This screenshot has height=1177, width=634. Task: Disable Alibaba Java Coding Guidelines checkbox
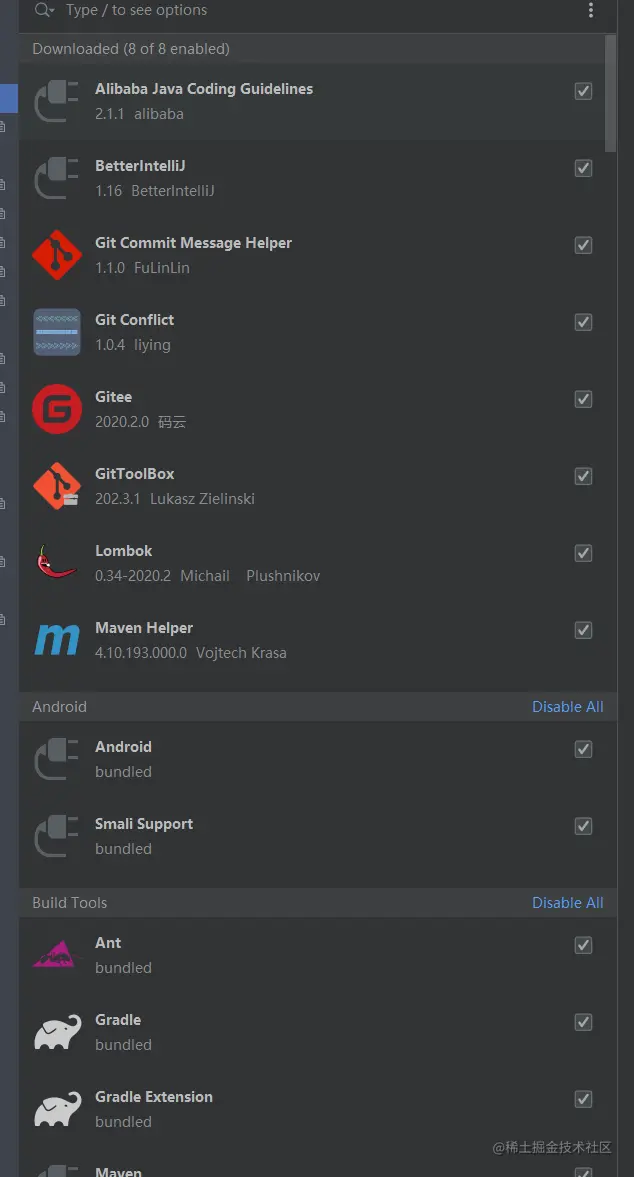583,91
